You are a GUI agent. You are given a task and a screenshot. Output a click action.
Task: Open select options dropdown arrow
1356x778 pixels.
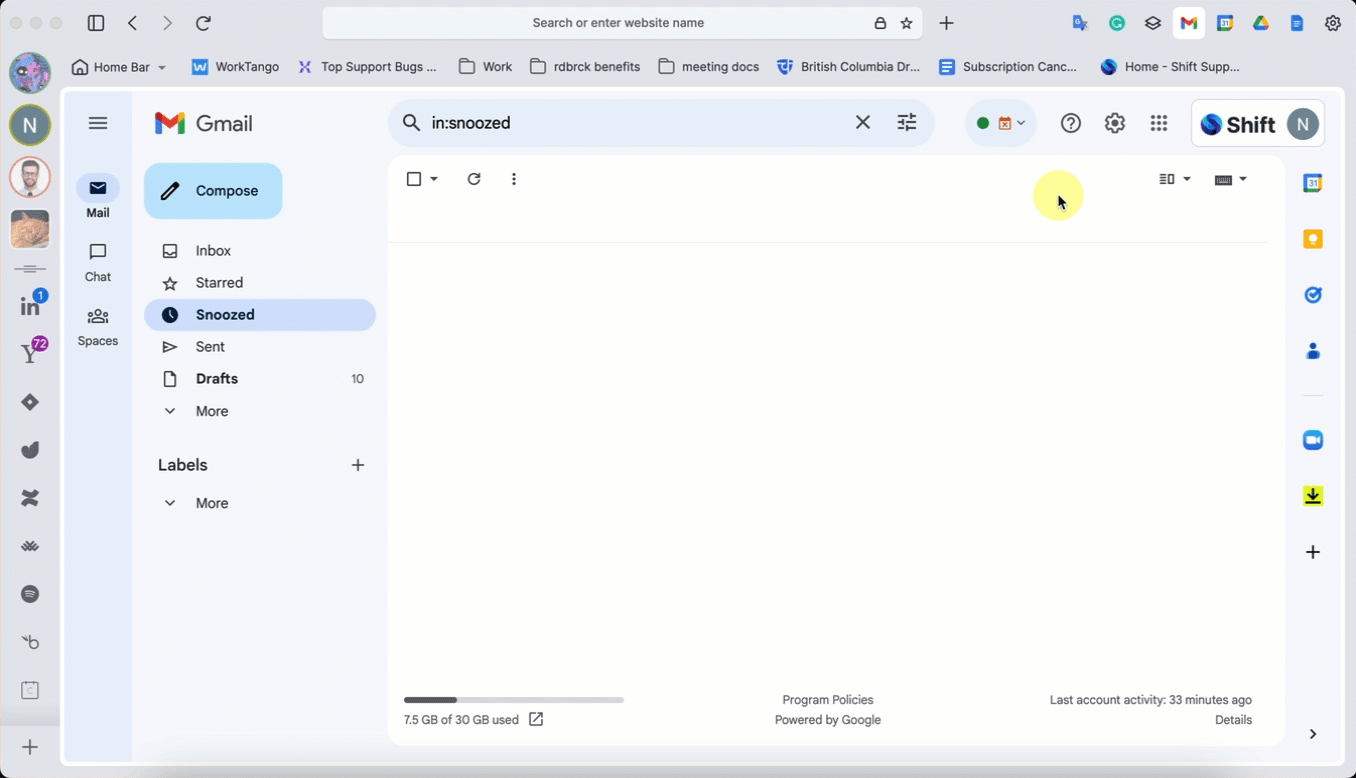coord(434,179)
